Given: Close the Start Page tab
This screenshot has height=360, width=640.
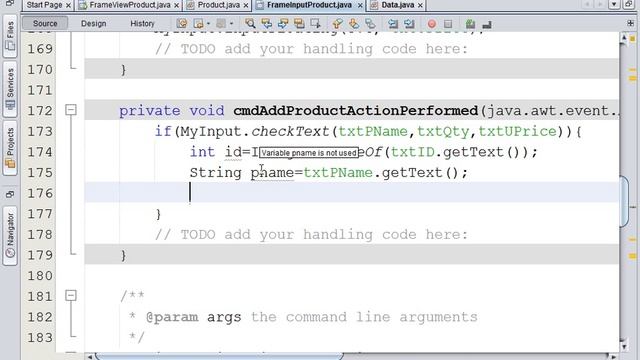Looking at the screenshot, I should click(x=68, y=5).
